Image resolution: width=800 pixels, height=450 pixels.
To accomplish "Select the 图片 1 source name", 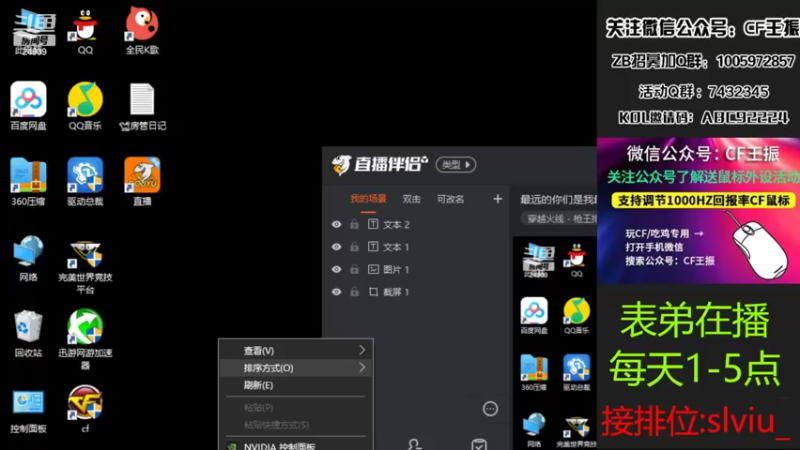I will click(x=396, y=269).
